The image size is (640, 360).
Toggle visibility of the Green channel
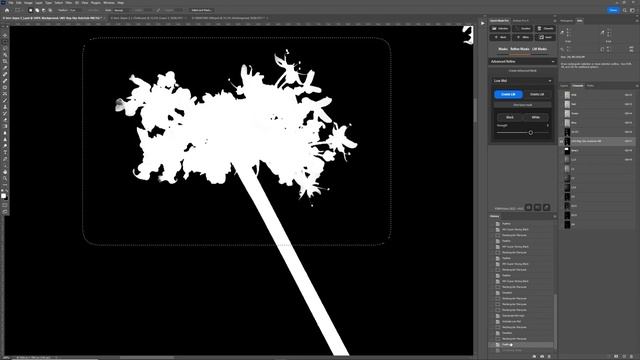tap(562, 113)
